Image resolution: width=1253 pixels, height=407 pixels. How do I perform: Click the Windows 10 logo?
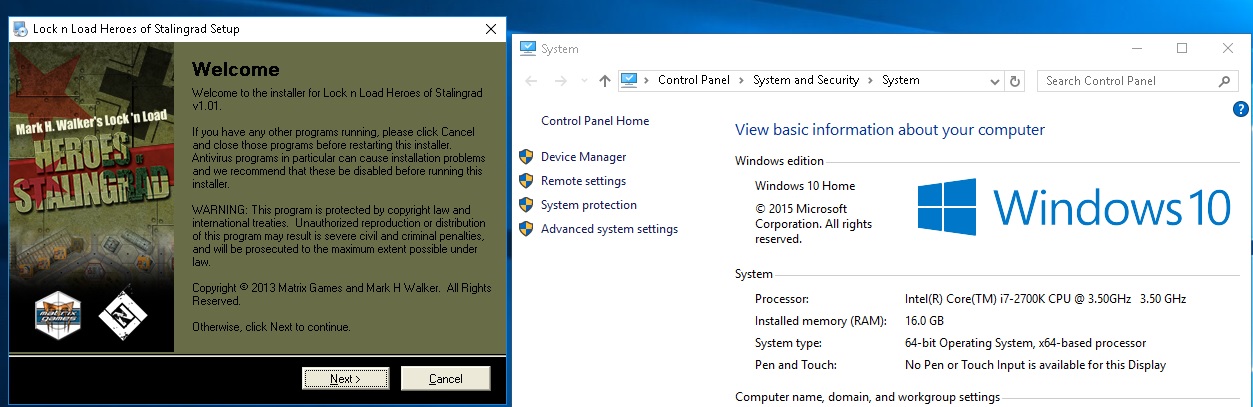pos(1074,207)
